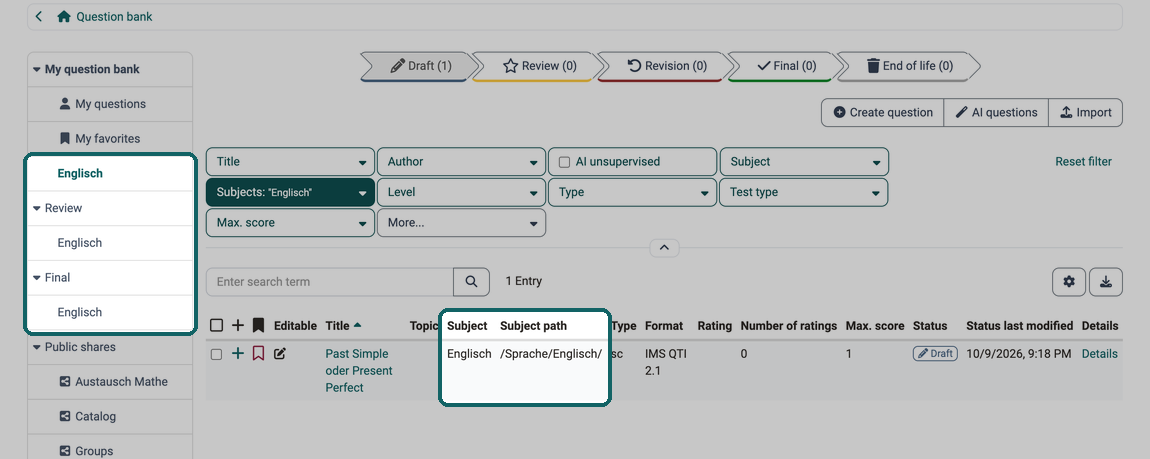Open table settings gear button
This screenshot has width=1150, height=459.
pyautogui.click(x=1069, y=282)
